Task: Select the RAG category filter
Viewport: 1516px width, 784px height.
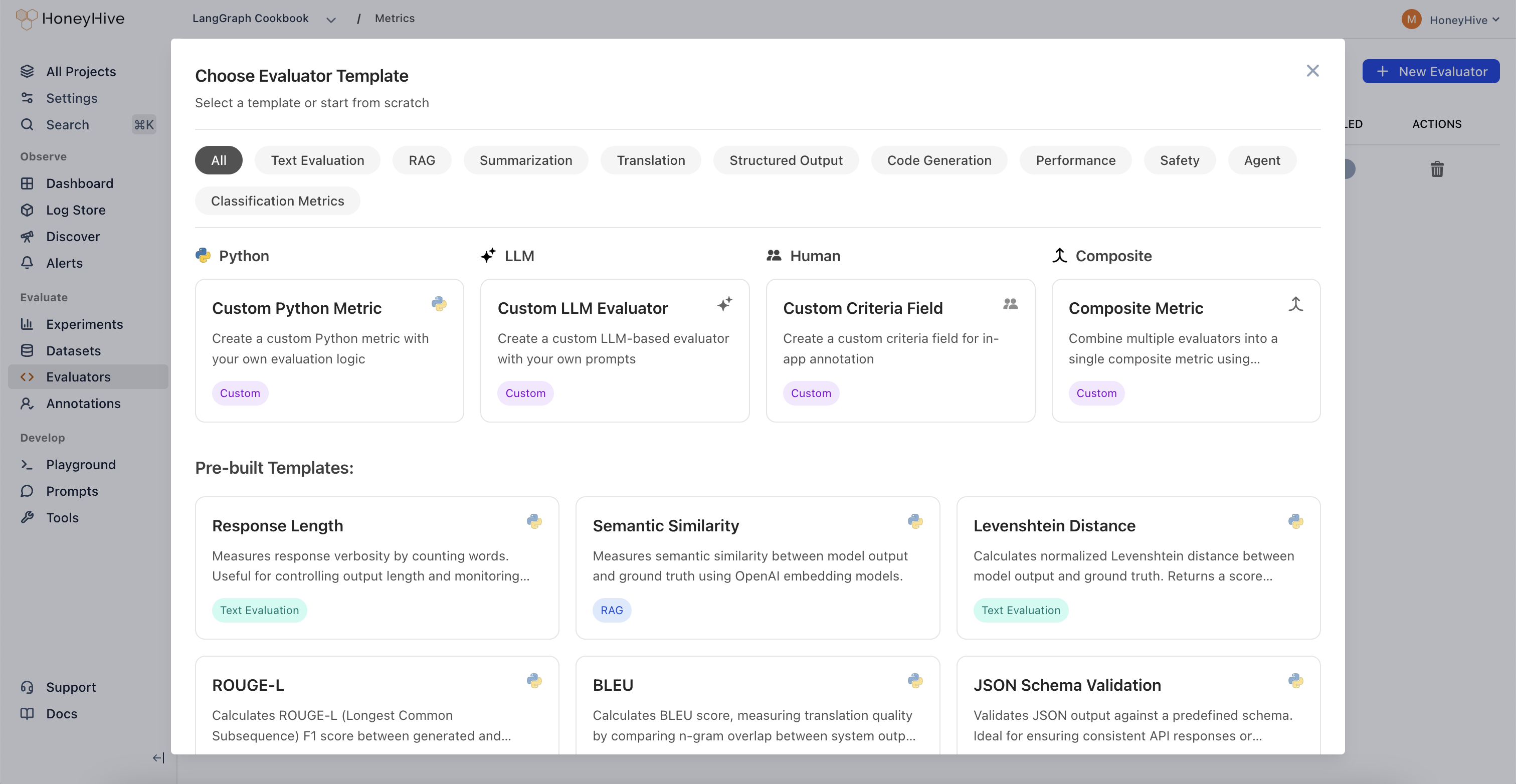Action: click(422, 160)
